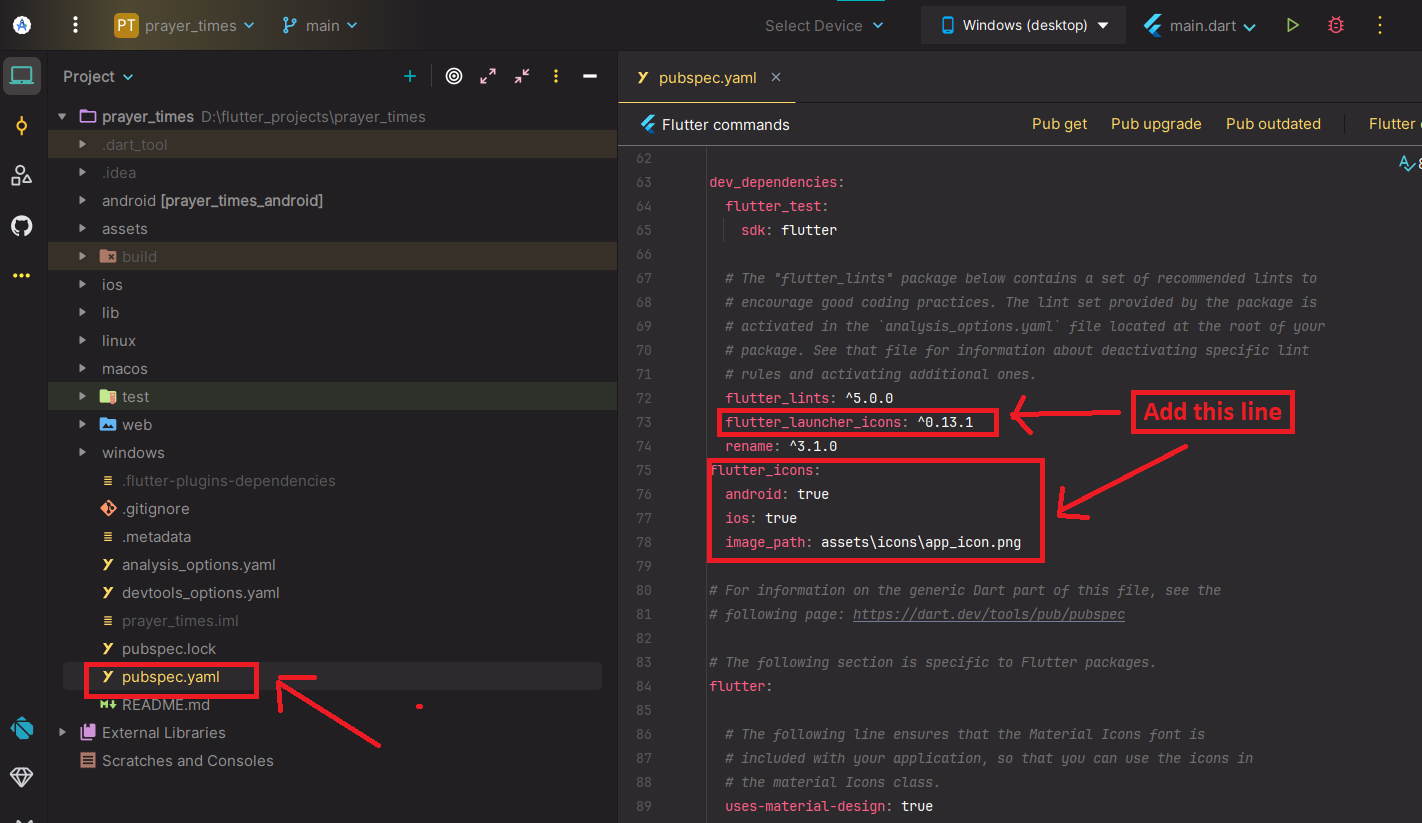The width and height of the screenshot is (1422, 823).
Task: Select analysis_options.yaml in the project tree
Action: click(198, 565)
